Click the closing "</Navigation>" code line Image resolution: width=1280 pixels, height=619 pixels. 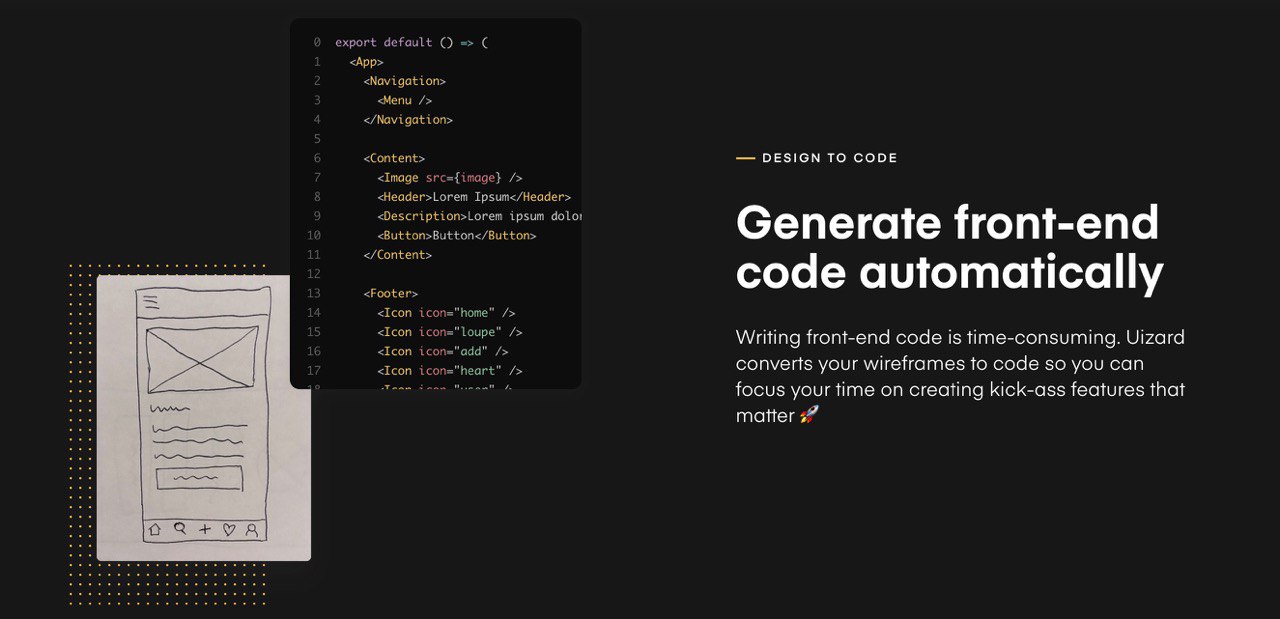coord(408,120)
